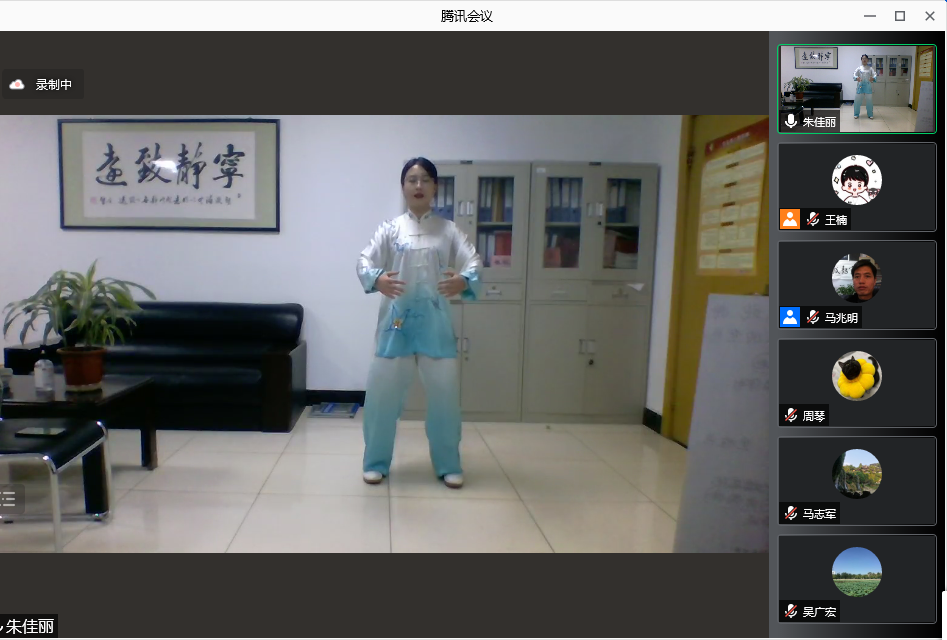The height and width of the screenshot is (640, 947).
Task: Toggle 王楠's muted microphone icon
Action: 814,219
